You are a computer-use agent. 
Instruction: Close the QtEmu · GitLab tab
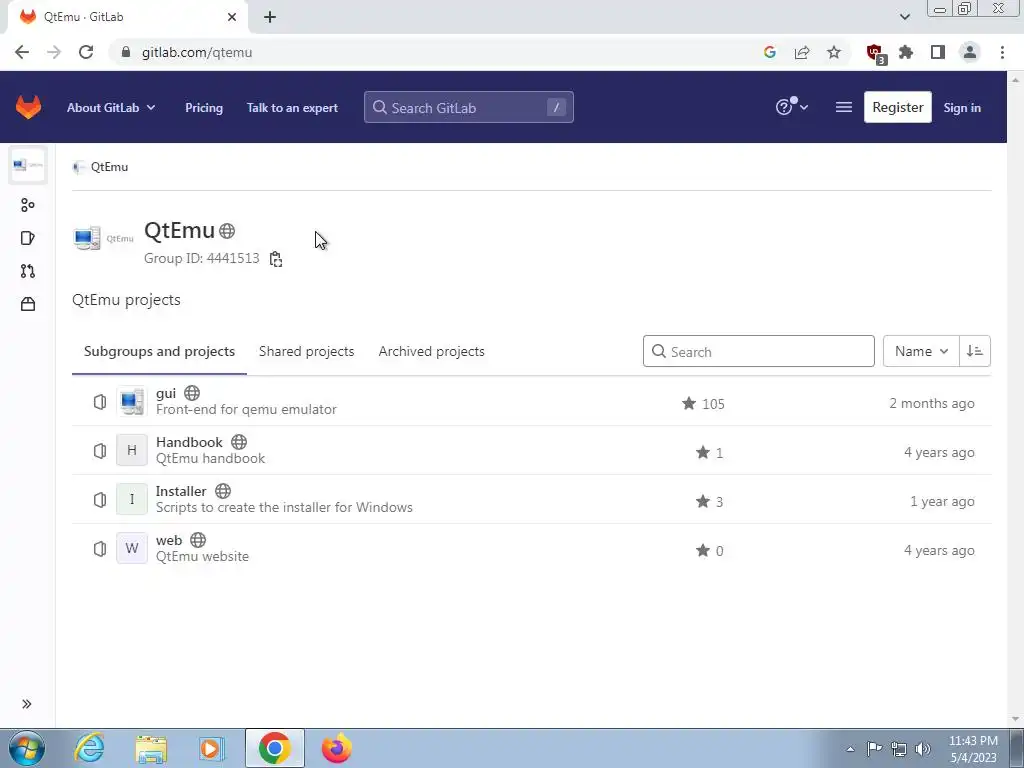pos(232,17)
